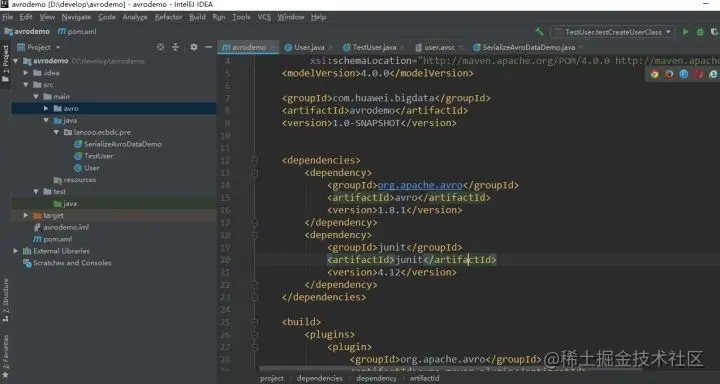Open pom.xml in Chrome browser icon
Viewport: 720px width, 384px height.
pyautogui.click(x=654, y=74)
